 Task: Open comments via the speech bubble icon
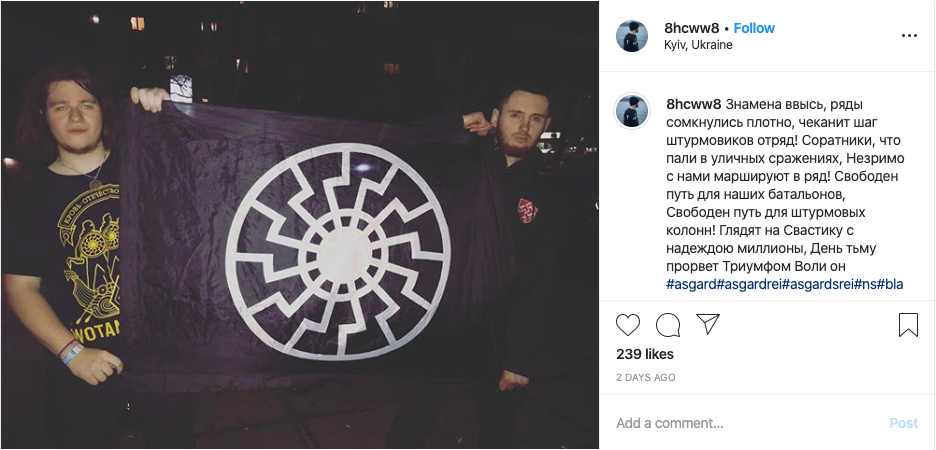click(x=667, y=325)
